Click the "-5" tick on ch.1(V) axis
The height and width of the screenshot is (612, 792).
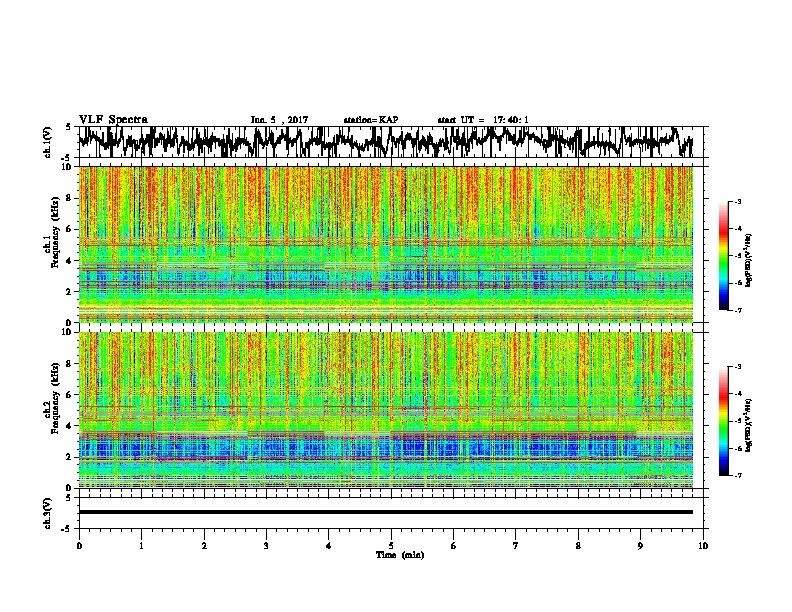(x=67, y=158)
